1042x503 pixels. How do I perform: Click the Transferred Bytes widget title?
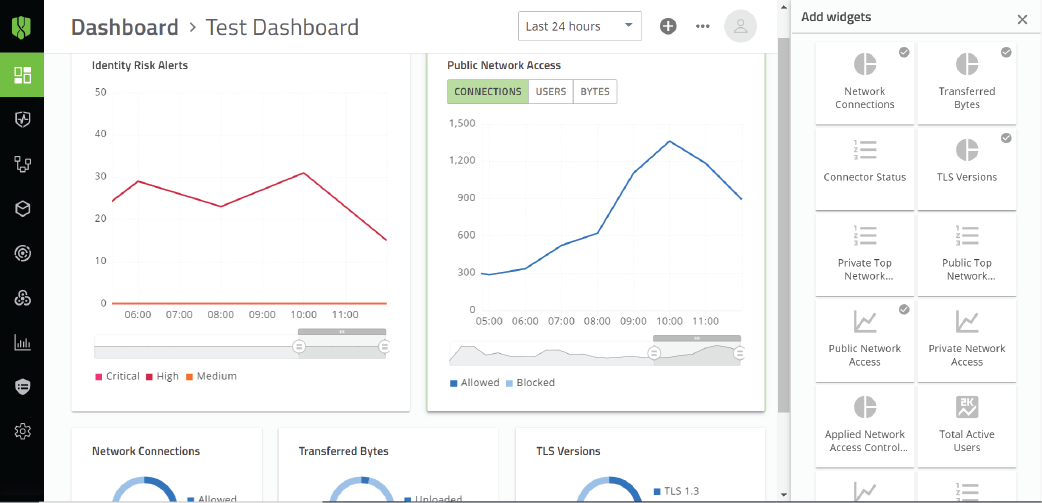pos(344,451)
